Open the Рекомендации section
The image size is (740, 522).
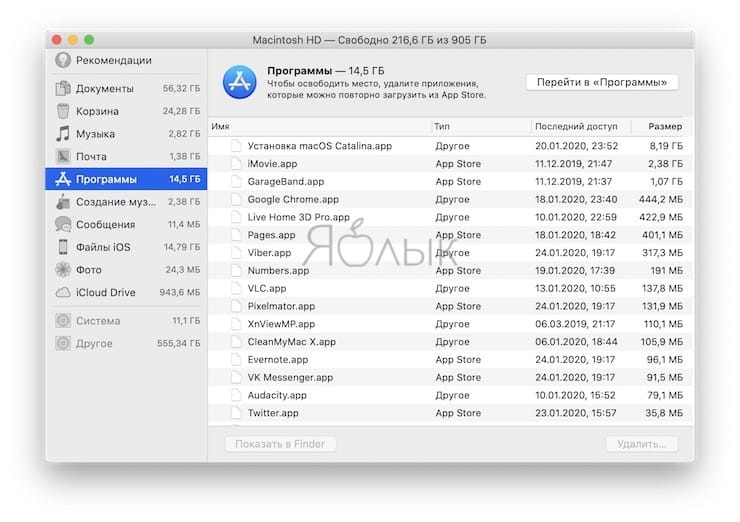(126, 60)
